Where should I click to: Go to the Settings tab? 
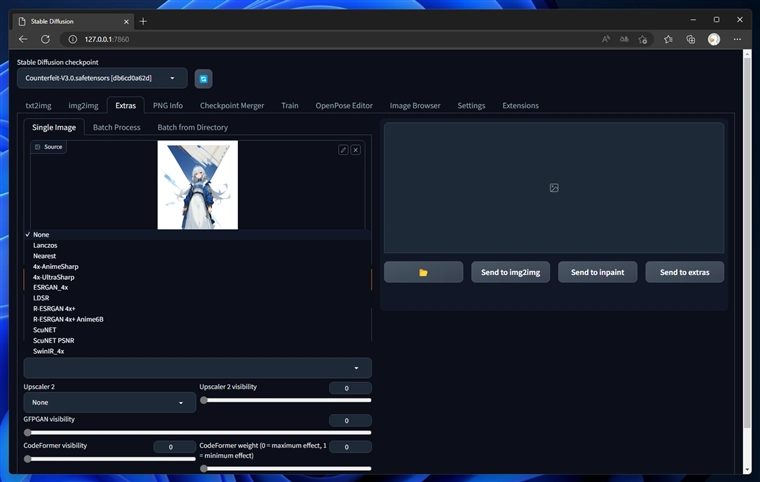click(471, 105)
